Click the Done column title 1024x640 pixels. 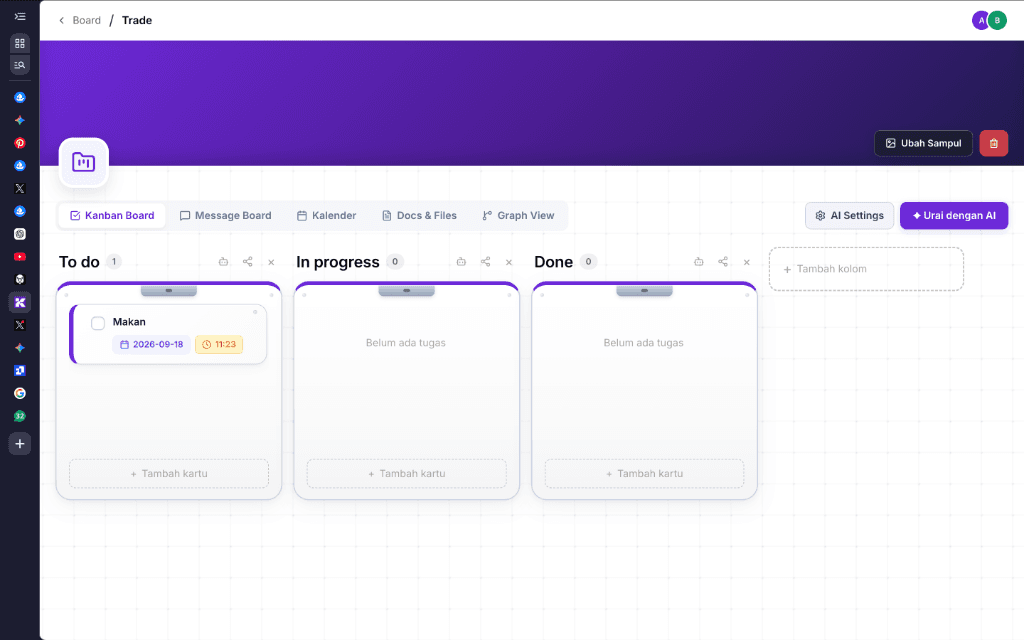553,262
